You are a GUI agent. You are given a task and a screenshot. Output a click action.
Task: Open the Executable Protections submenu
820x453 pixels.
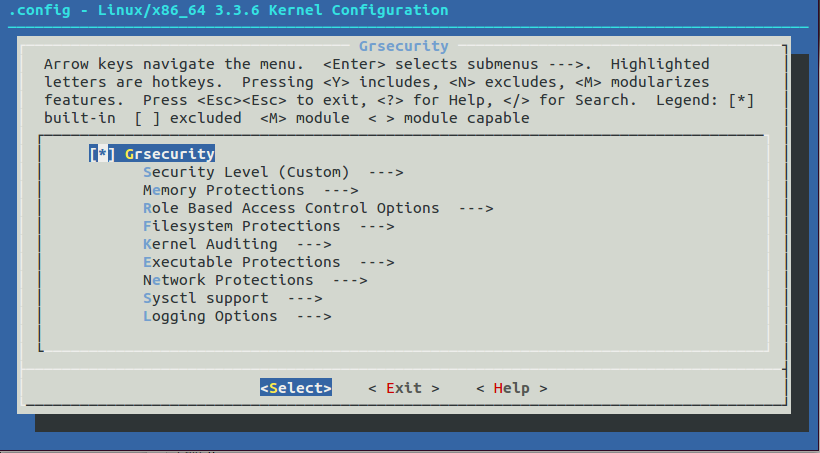(241, 262)
